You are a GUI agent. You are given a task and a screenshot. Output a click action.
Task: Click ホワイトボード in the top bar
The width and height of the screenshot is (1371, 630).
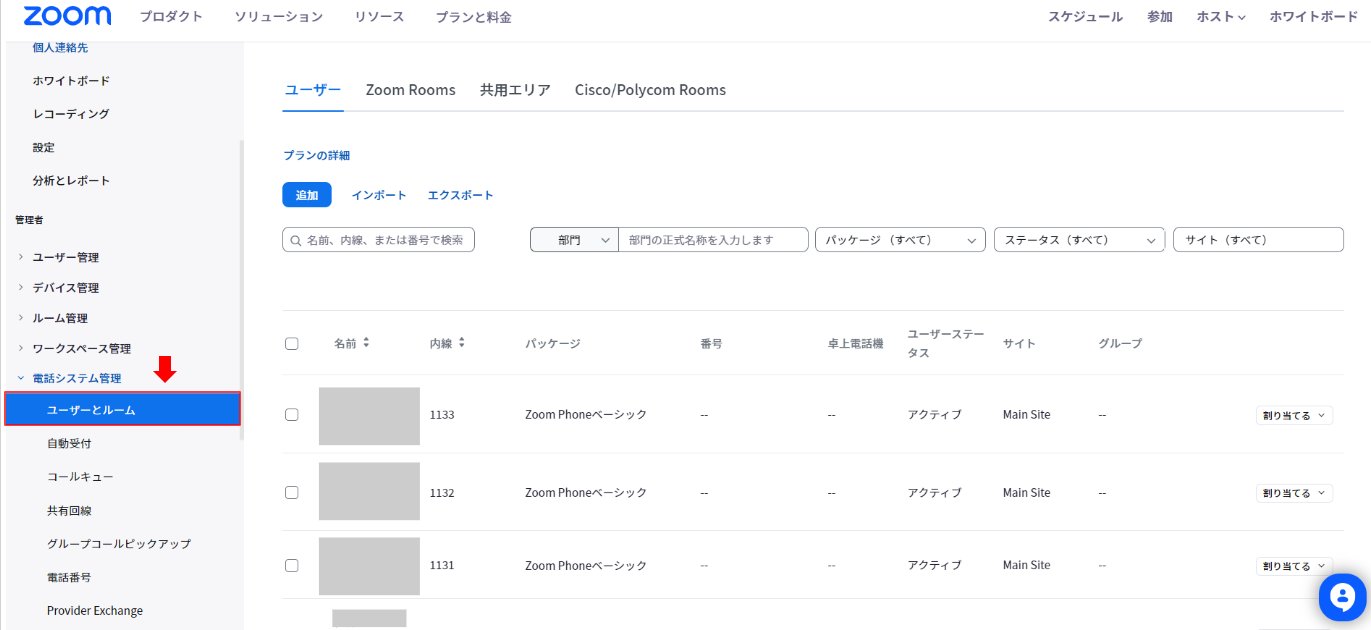pyautogui.click(x=1314, y=17)
